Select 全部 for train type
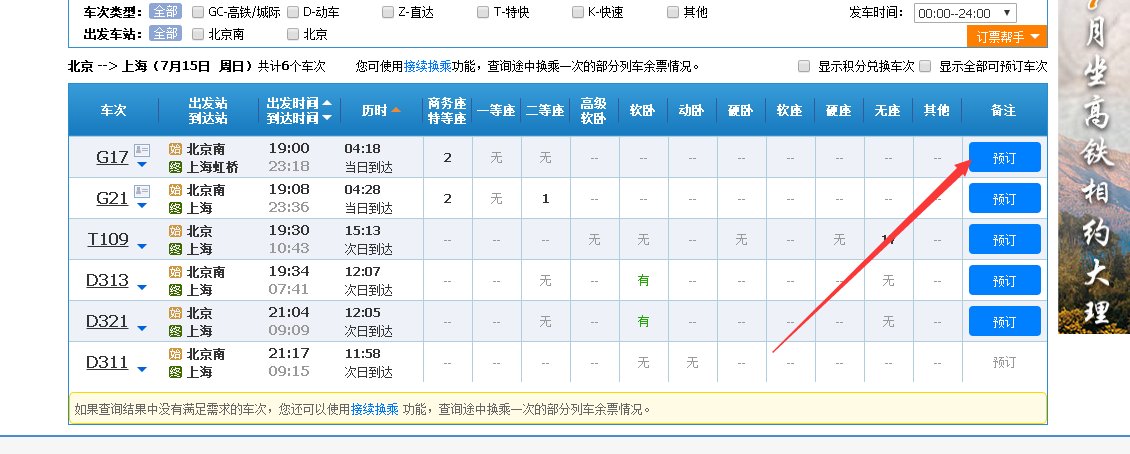This screenshot has width=1130, height=454. click(x=166, y=12)
